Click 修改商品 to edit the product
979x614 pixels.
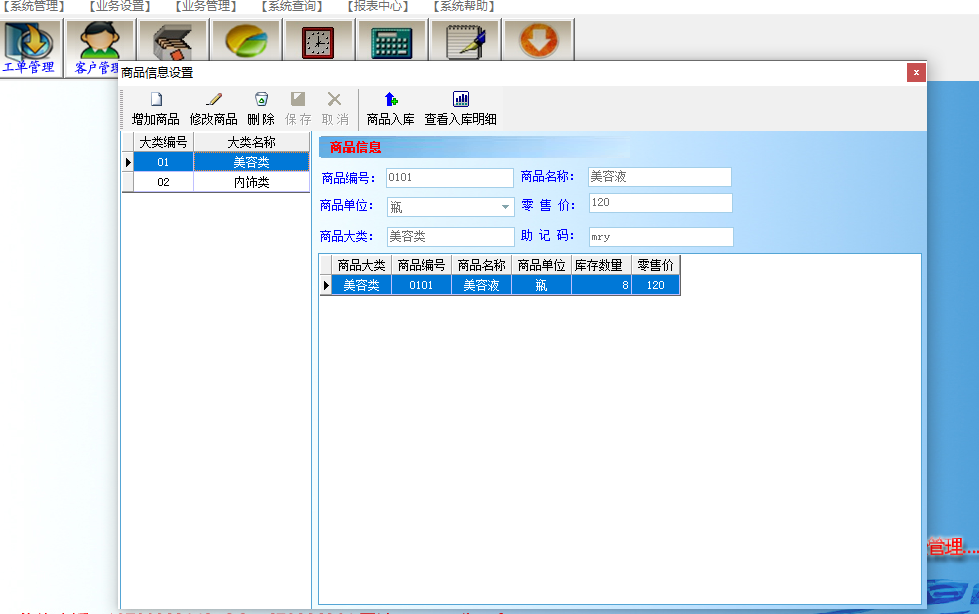pos(214,109)
